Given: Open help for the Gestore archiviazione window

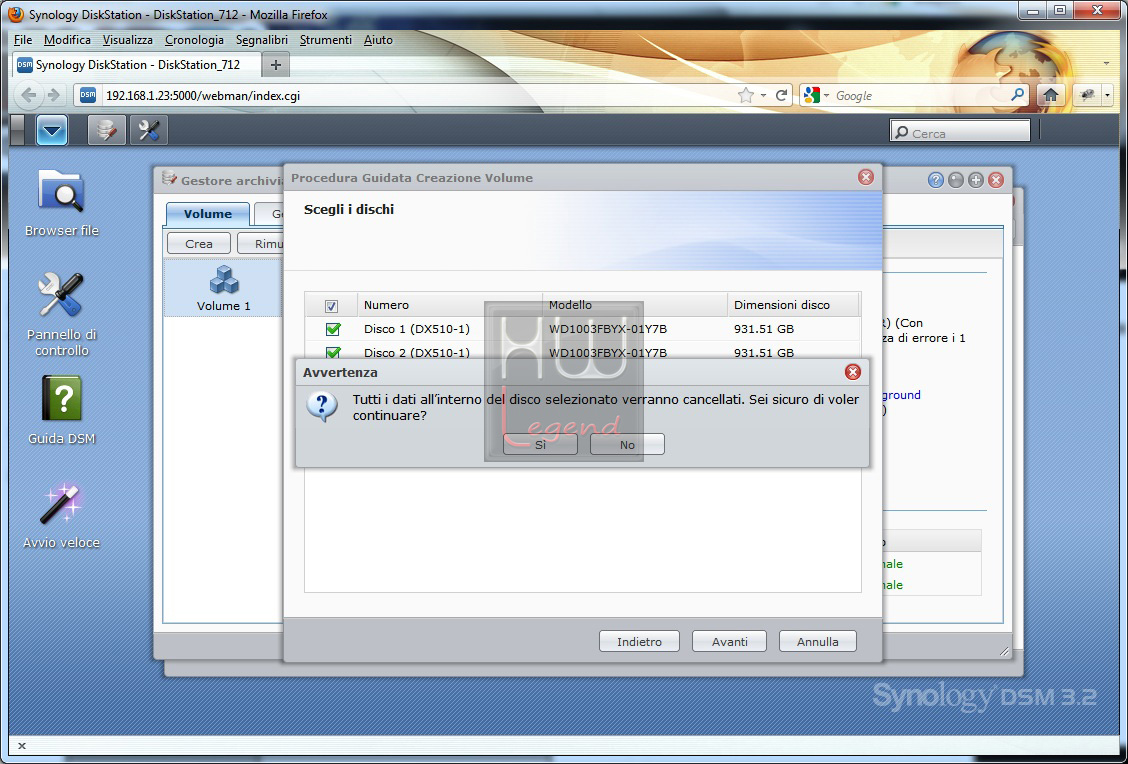Looking at the screenshot, I should [935, 180].
